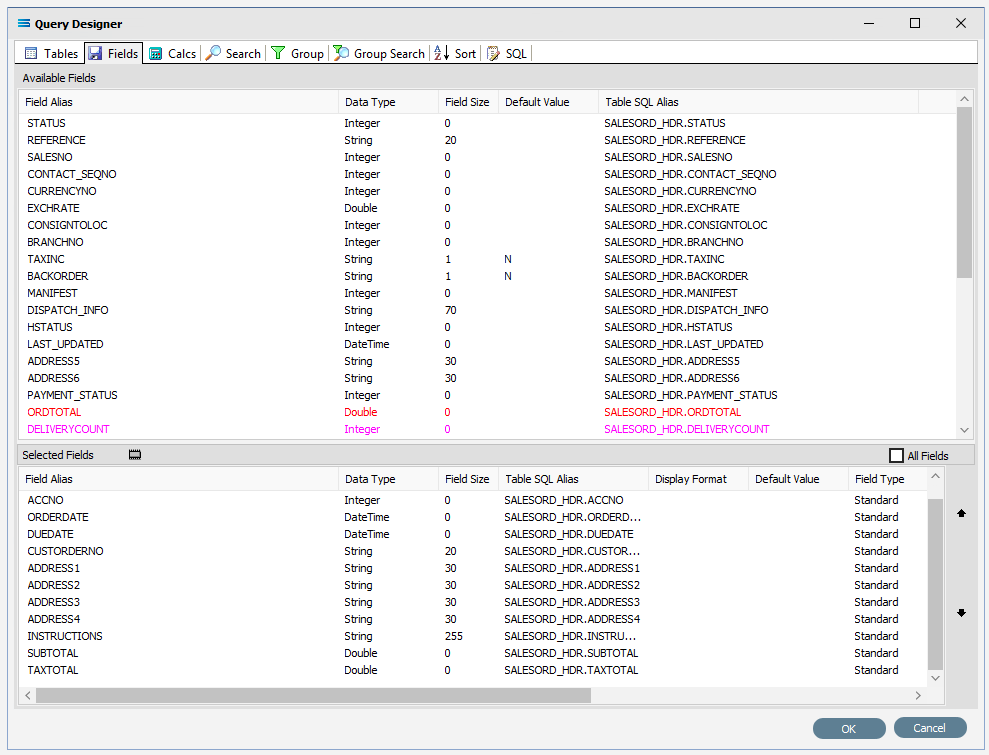Viewport: 989px width, 755px height.
Task: Select the CONTACT_SEQNO field
Action: (x=488, y=174)
